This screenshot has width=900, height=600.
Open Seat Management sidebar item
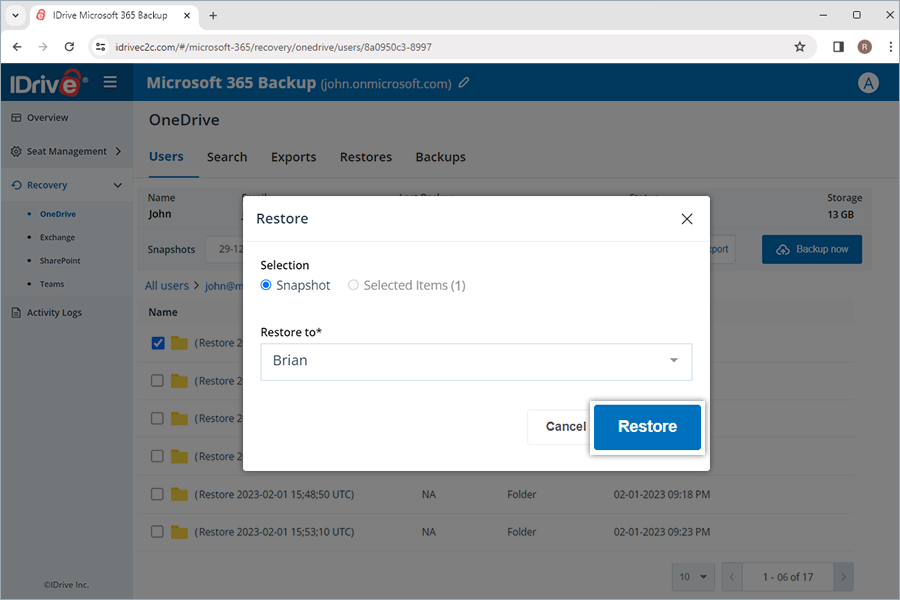(67, 151)
